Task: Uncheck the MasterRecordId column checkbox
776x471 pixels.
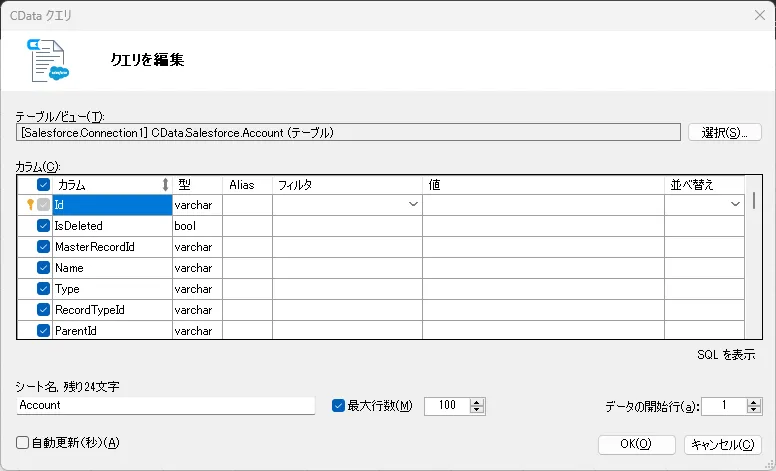Action: click(x=44, y=247)
